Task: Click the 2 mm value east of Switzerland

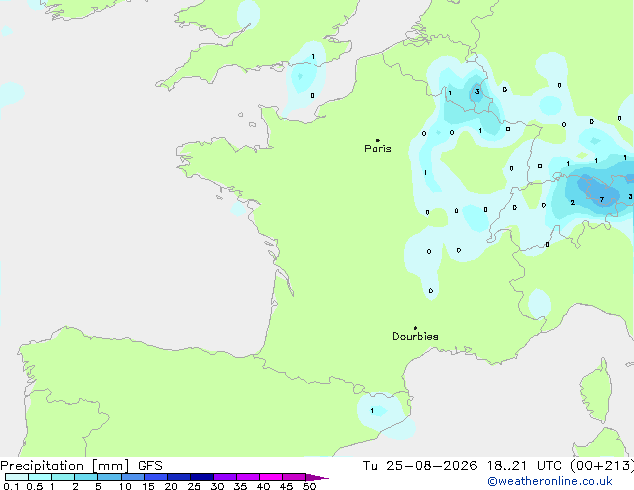Action: click(x=573, y=202)
